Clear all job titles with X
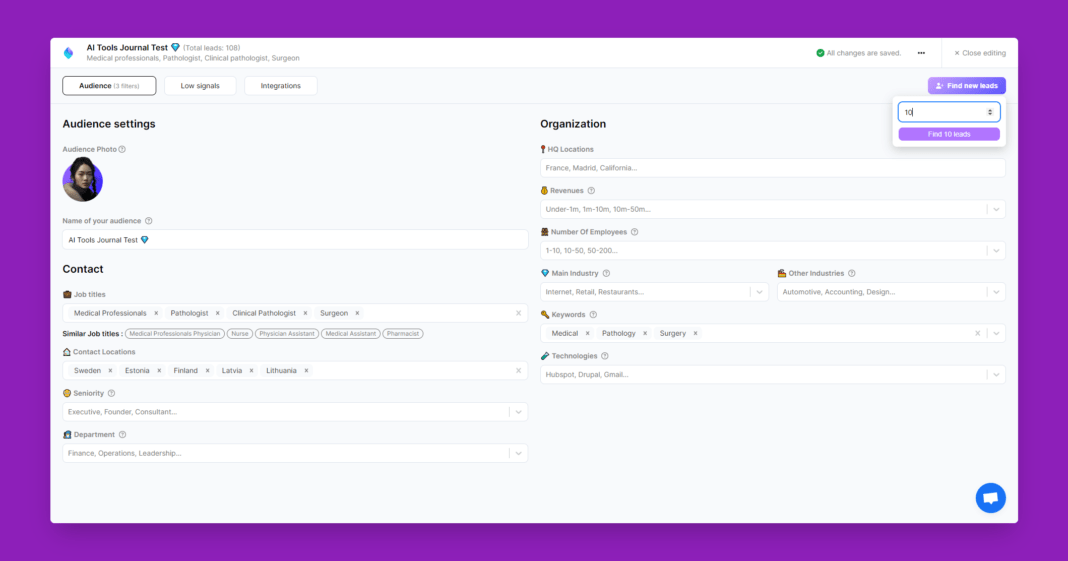This screenshot has height=561, width=1068. (x=518, y=313)
